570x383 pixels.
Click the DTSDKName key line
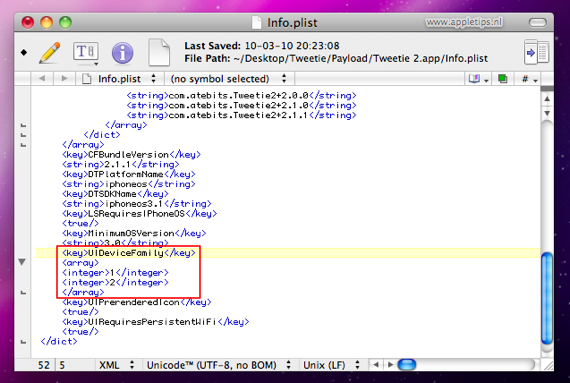click(x=115, y=194)
